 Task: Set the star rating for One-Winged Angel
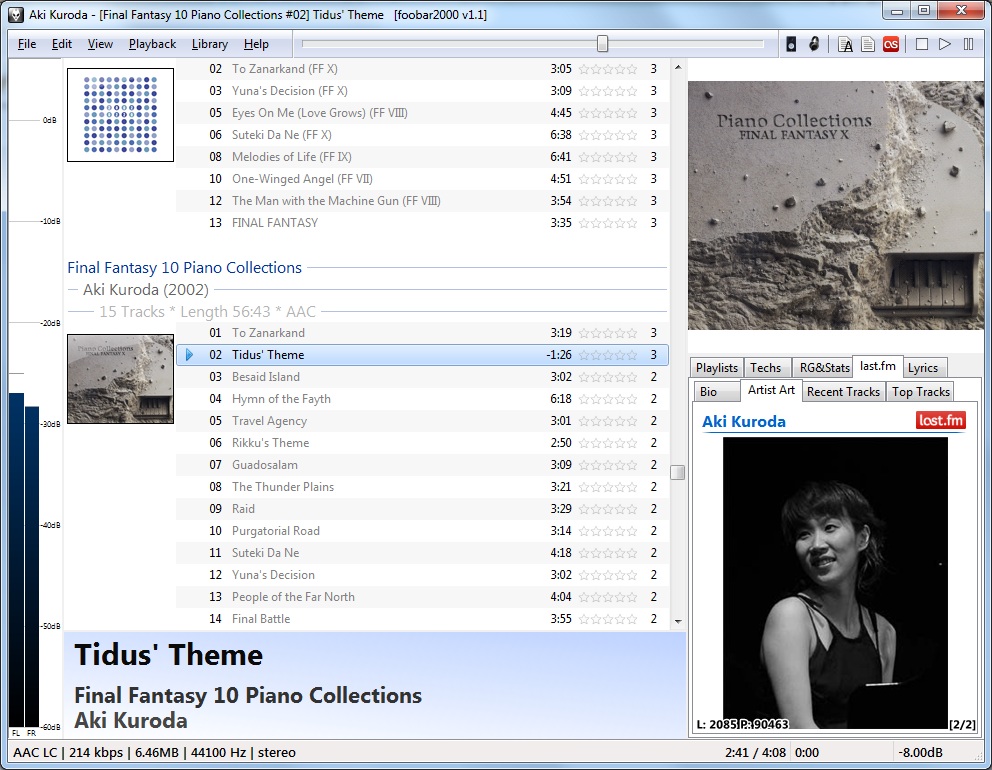click(607, 179)
